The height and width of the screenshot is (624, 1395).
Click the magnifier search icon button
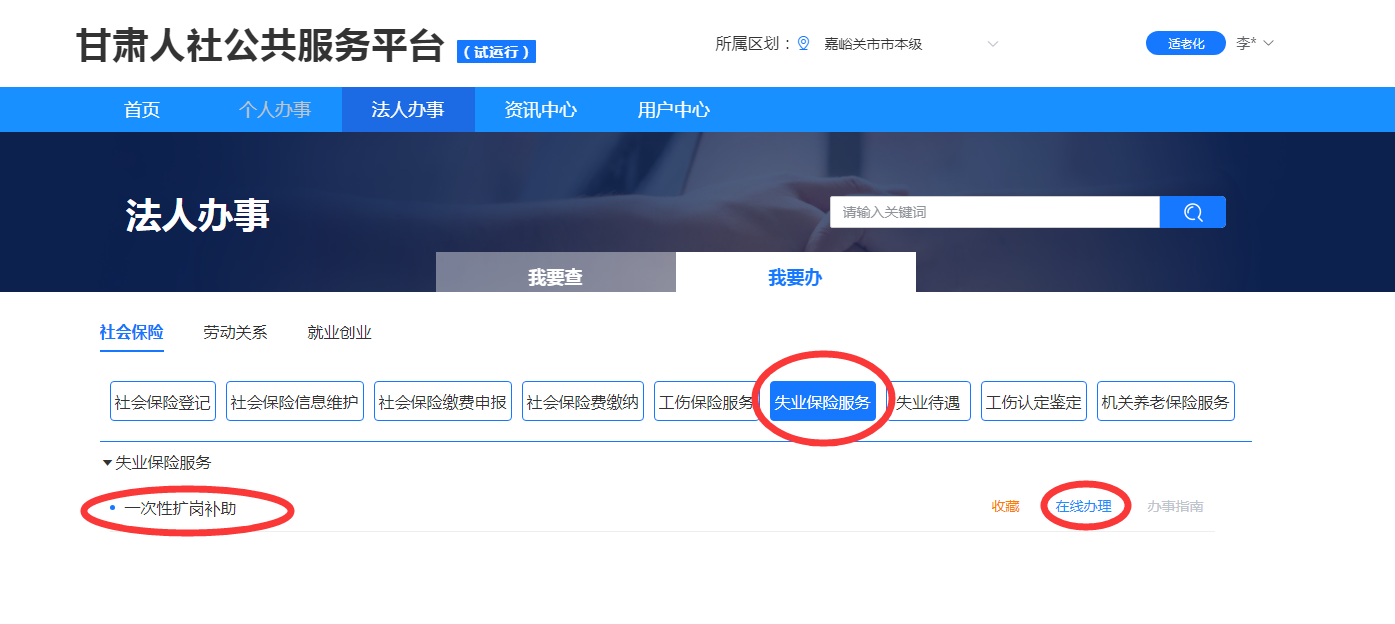point(1192,212)
